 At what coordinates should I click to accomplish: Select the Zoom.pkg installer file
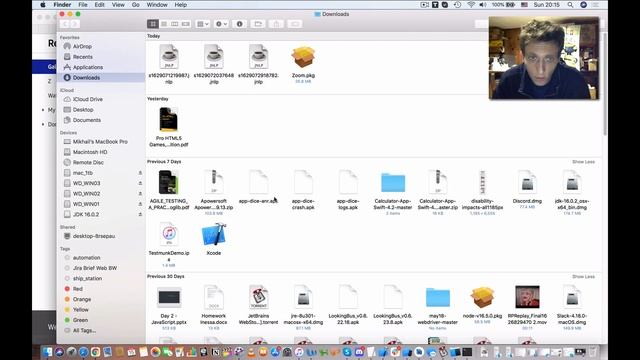tap(303, 58)
